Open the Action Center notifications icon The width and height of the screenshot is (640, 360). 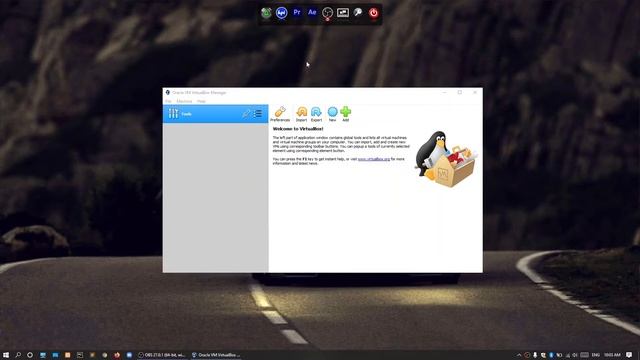629,355
